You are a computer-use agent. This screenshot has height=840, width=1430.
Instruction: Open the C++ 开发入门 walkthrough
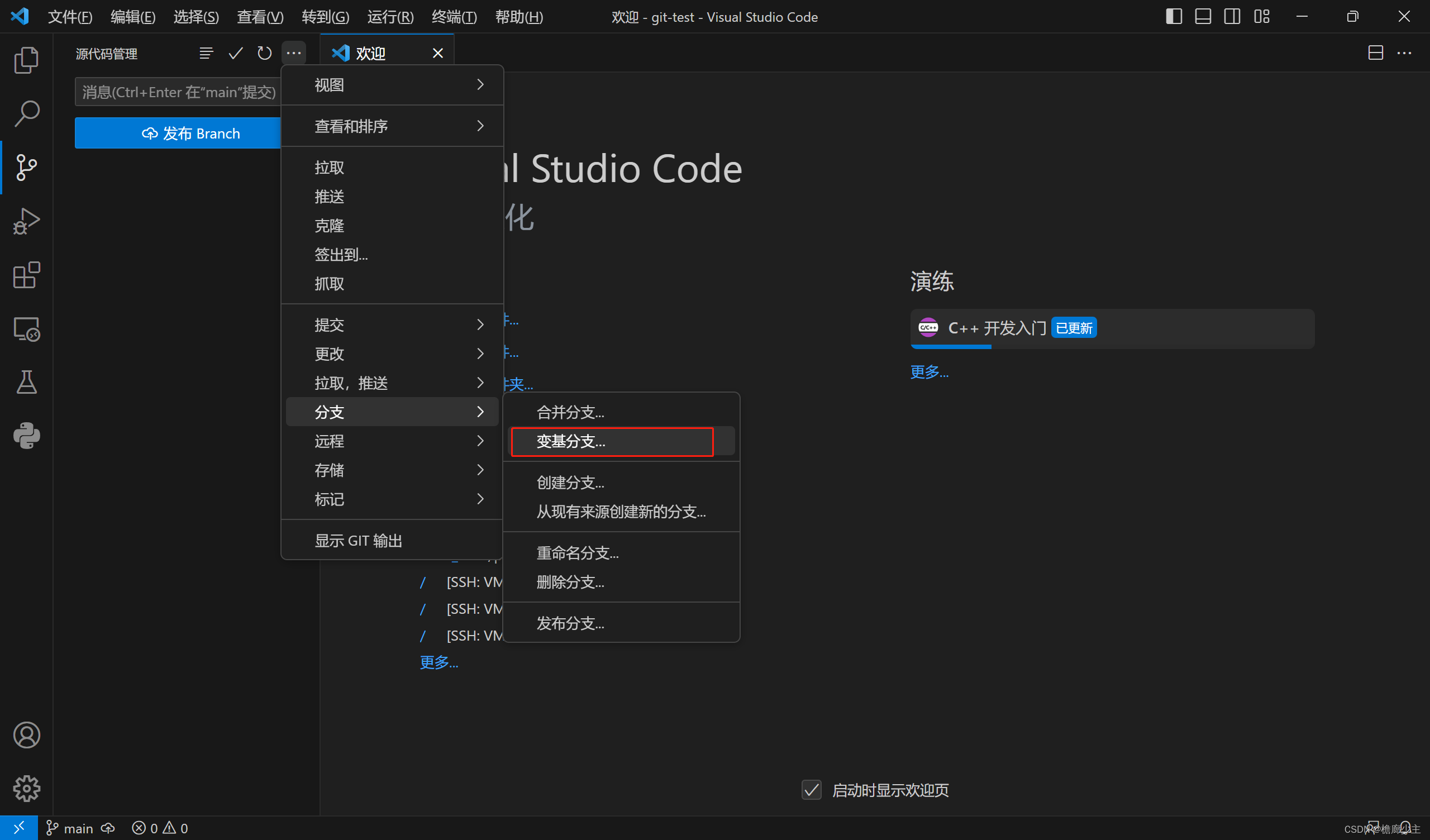point(1112,328)
